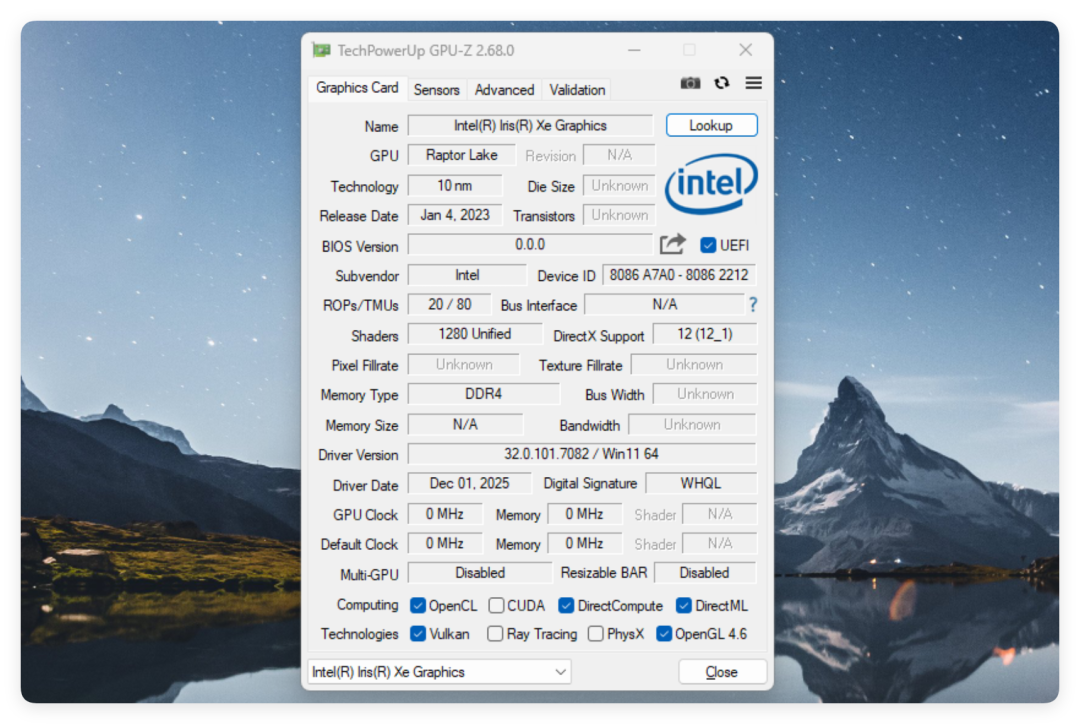
Task: Click the Close button at bottom
Action: pos(722,672)
